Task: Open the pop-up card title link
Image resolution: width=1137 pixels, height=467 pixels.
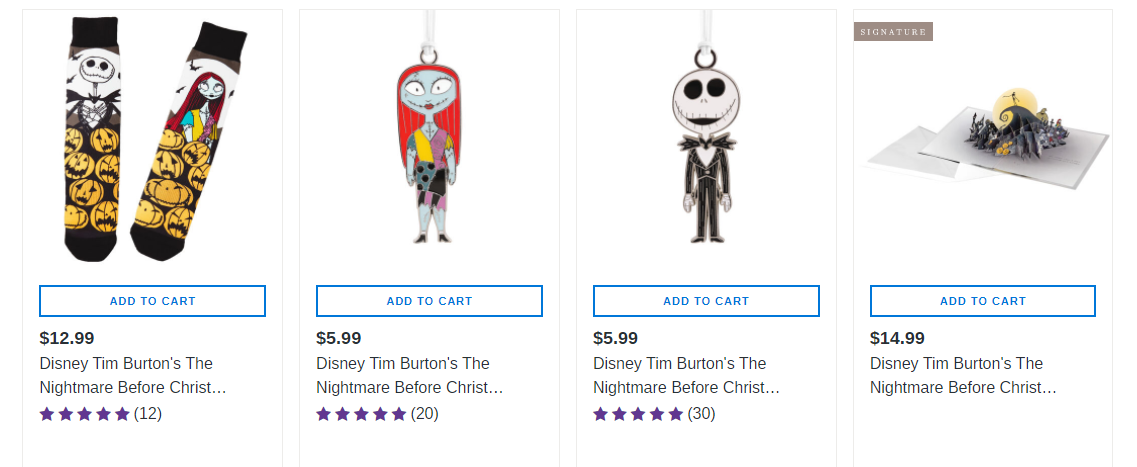Action: [x=964, y=376]
